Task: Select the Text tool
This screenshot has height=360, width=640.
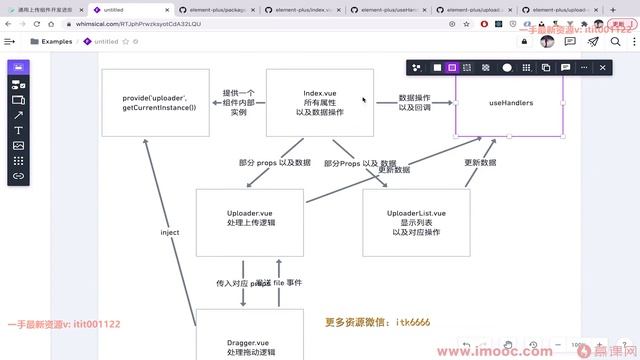Action: pos(18,130)
